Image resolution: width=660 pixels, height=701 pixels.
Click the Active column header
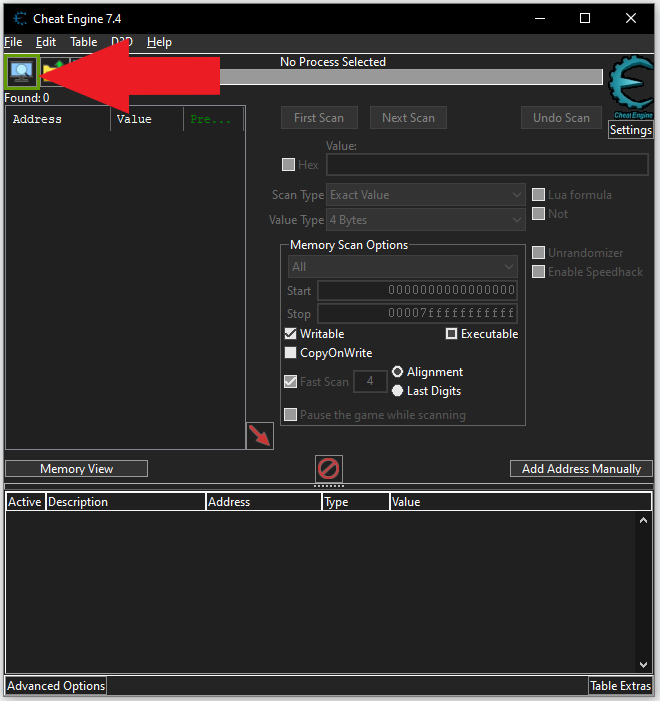[x=25, y=502]
